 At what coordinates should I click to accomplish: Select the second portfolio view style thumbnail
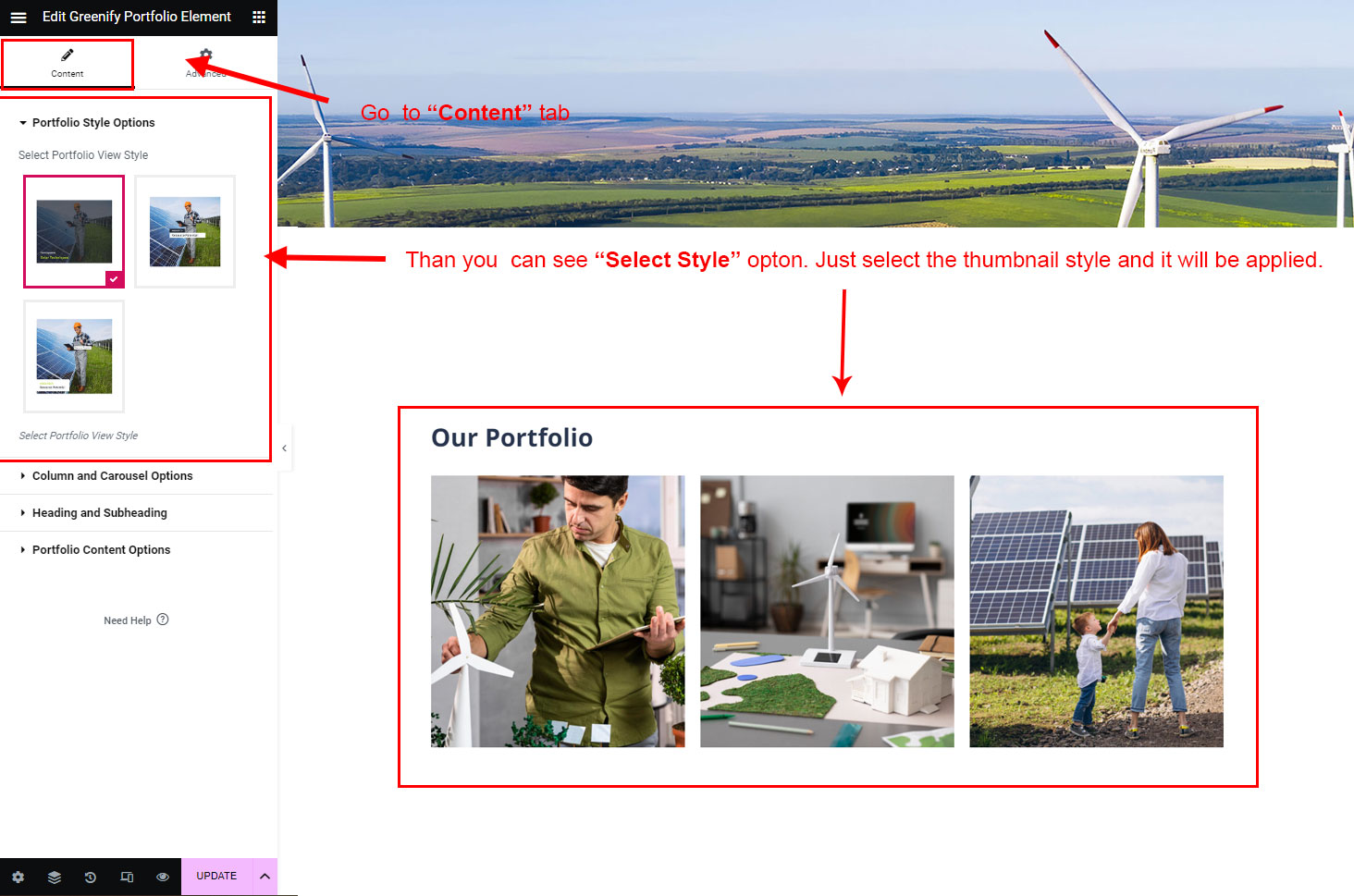pos(185,231)
